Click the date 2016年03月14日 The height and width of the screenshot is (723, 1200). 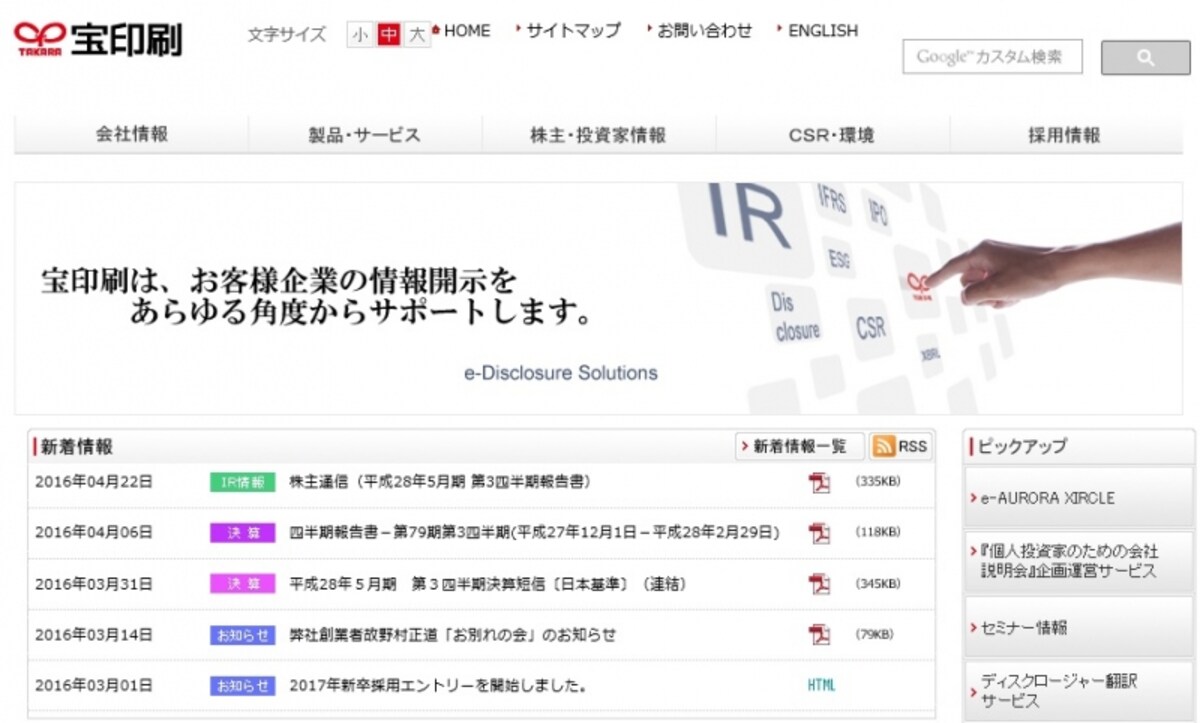[x=94, y=635]
